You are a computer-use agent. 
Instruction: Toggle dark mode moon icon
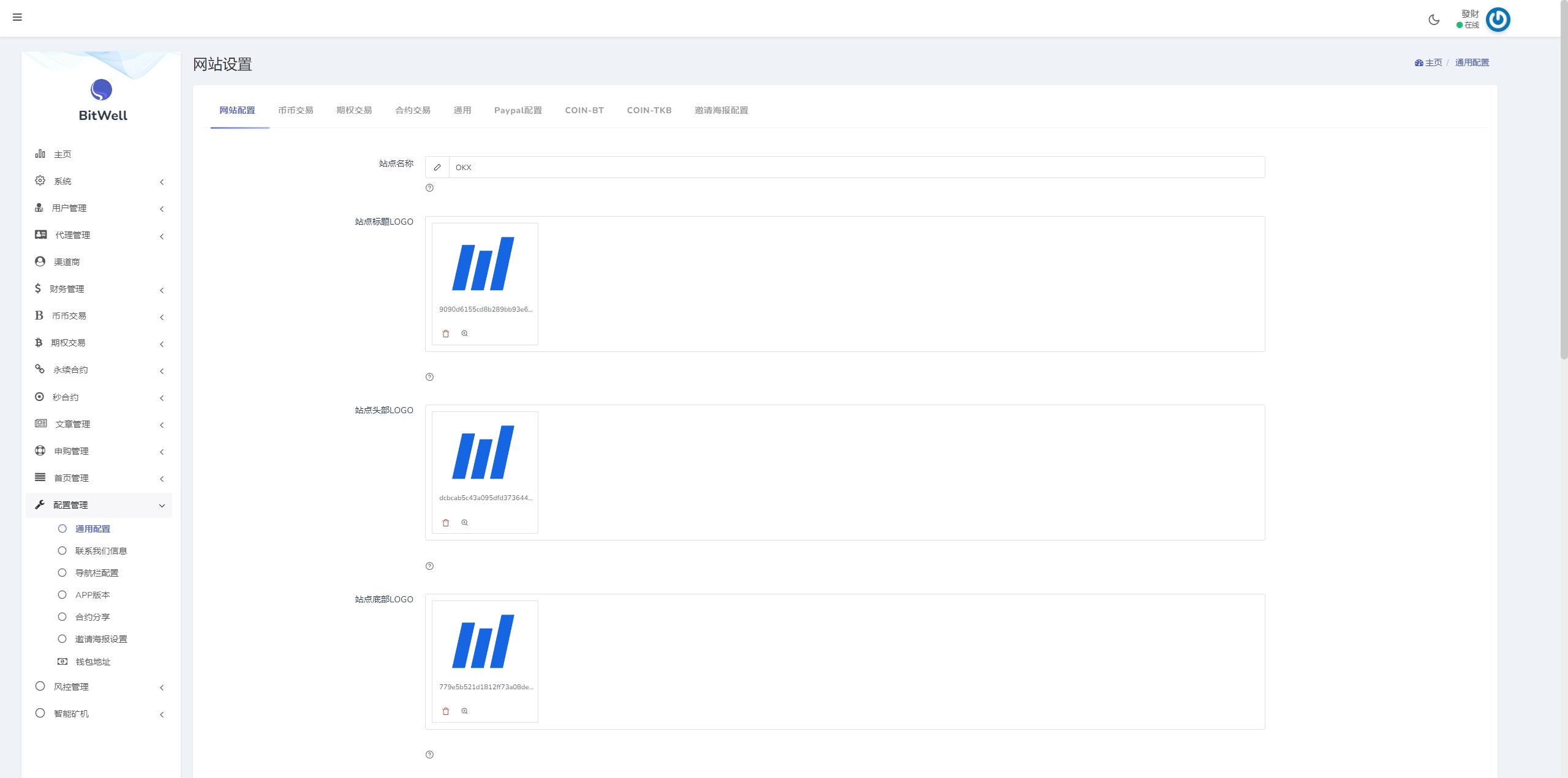click(1434, 20)
